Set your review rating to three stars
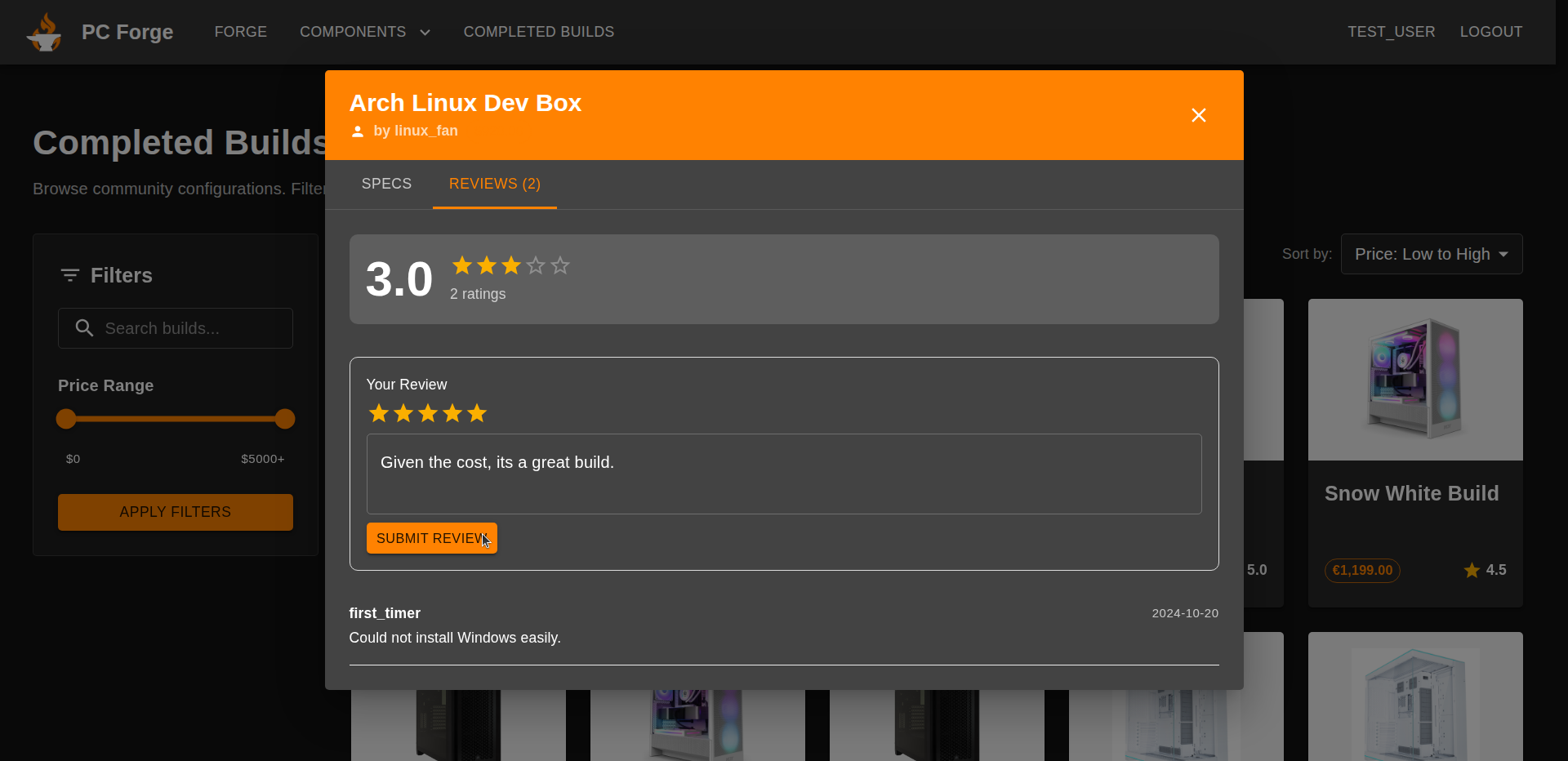1568x761 pixels. (x=428, y=414)
